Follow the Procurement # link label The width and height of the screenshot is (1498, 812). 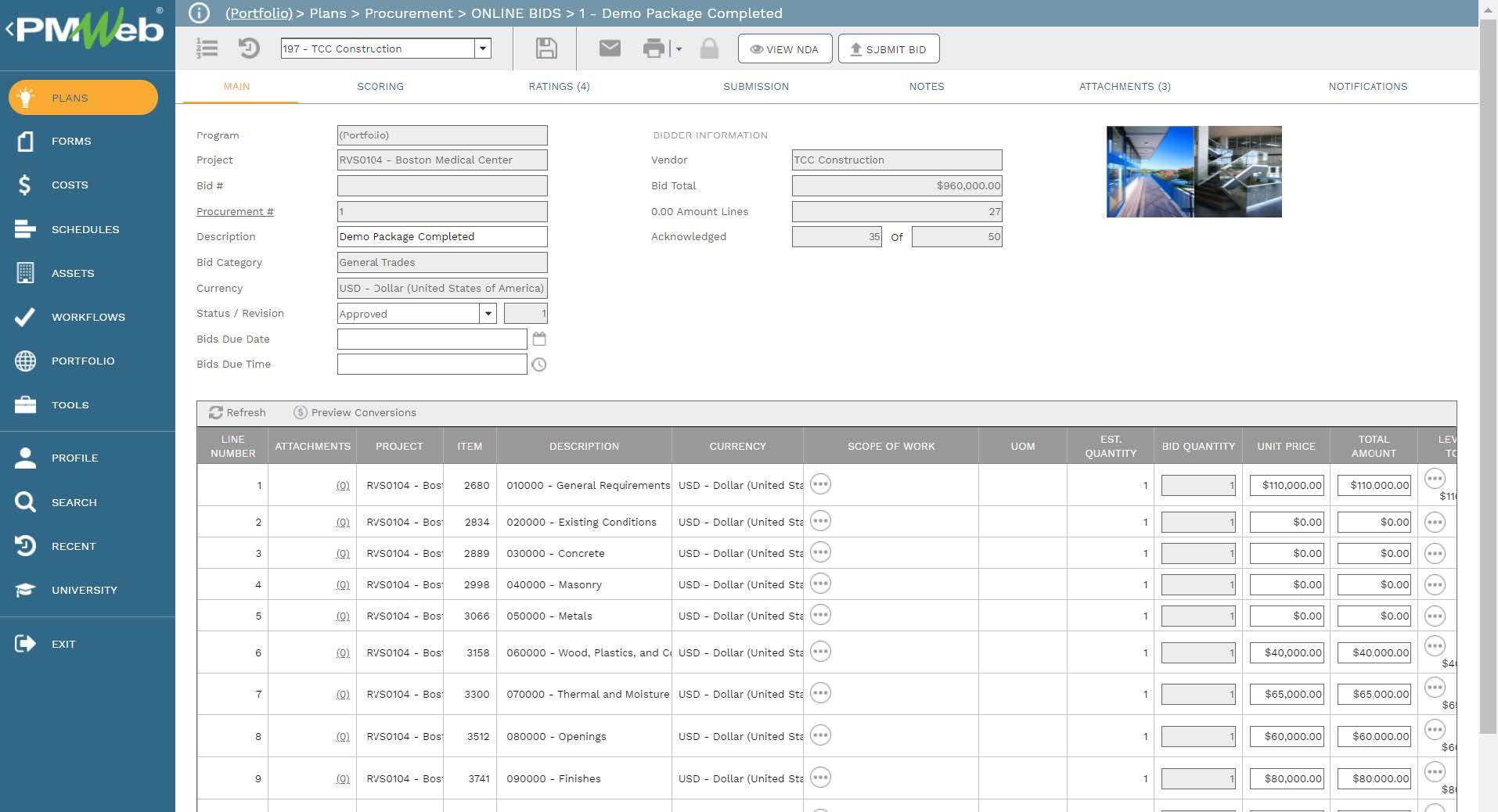[x=235, y=211]
